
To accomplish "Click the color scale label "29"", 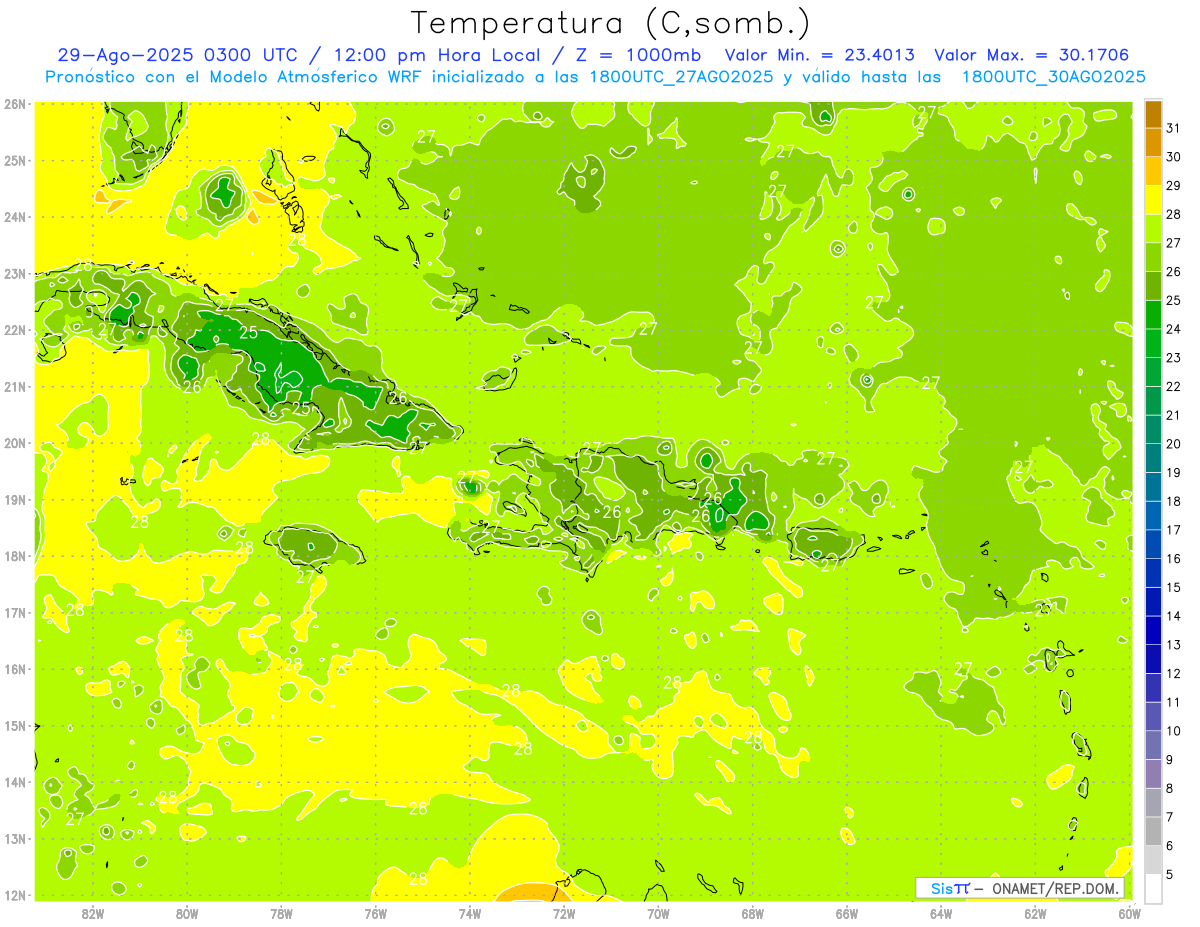I will point(1174,186).
